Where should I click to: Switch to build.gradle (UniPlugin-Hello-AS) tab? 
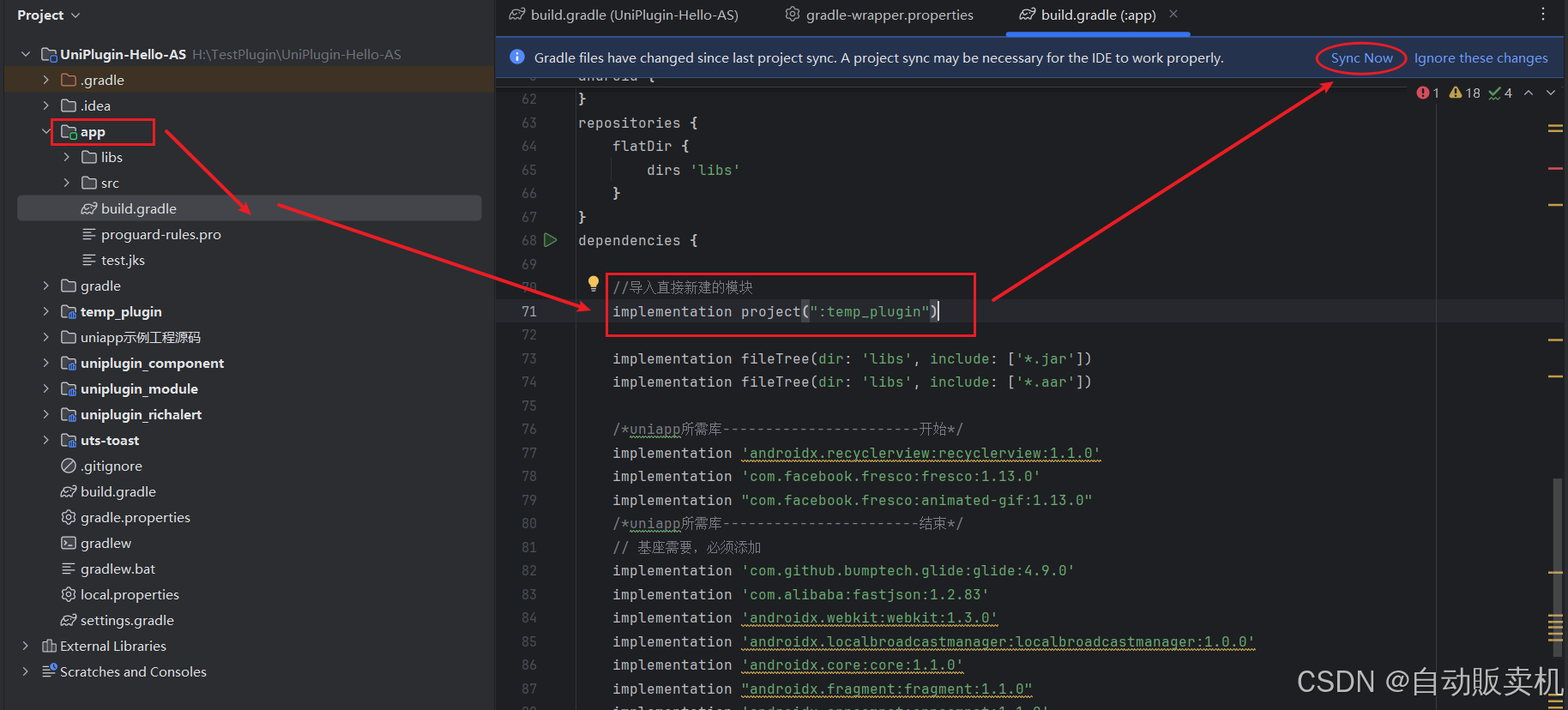coord(624,15)
